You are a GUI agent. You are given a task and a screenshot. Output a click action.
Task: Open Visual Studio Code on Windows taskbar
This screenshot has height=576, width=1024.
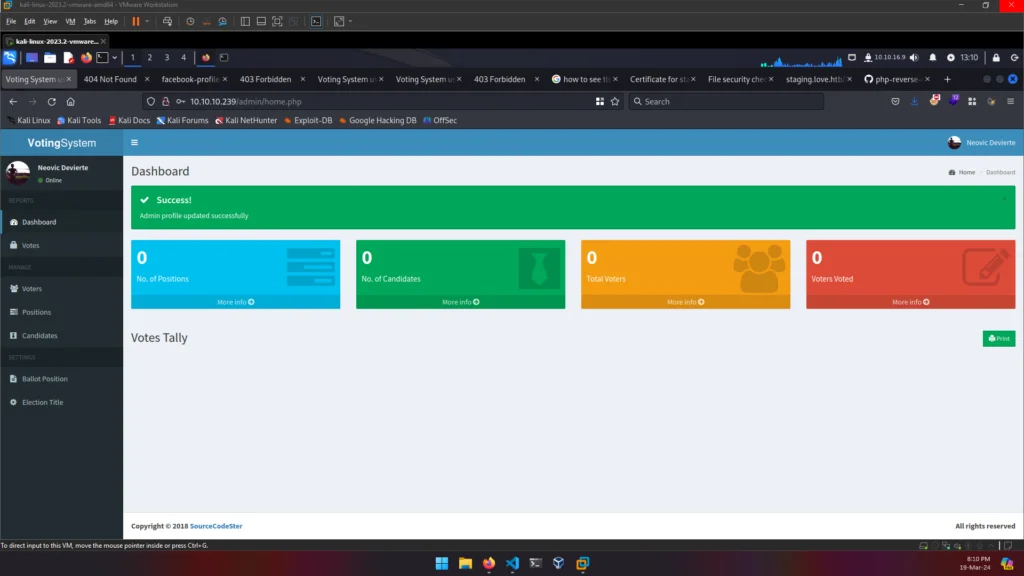513,563
